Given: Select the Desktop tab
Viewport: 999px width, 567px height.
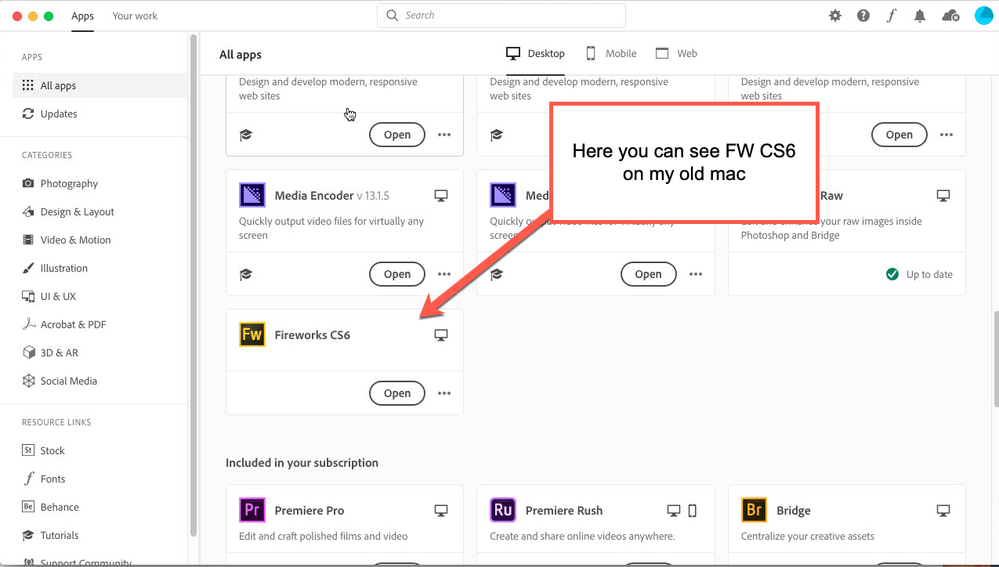Looking at the screenshot, I should coord(535,54).
